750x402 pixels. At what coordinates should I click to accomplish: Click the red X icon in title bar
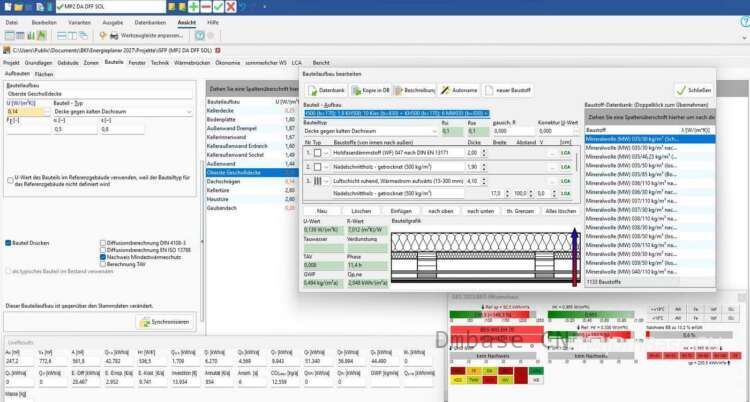(x=231, y=7)
